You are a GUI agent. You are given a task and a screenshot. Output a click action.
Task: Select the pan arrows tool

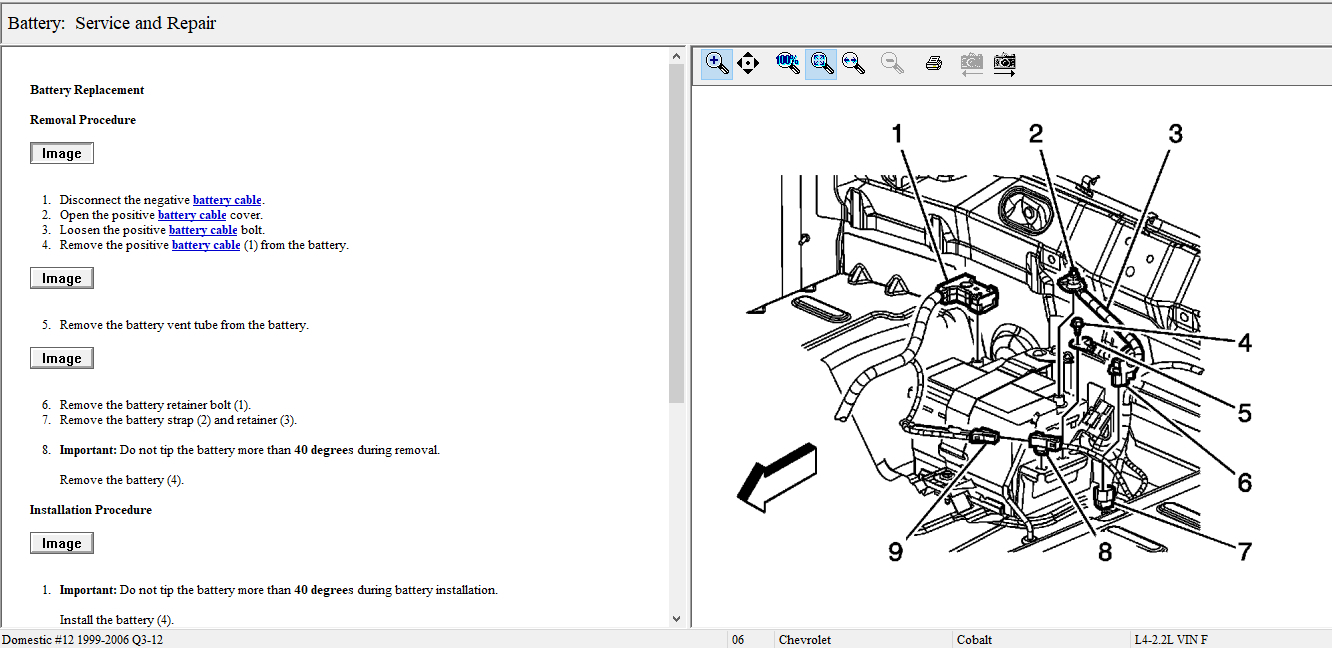click(748, 64)
